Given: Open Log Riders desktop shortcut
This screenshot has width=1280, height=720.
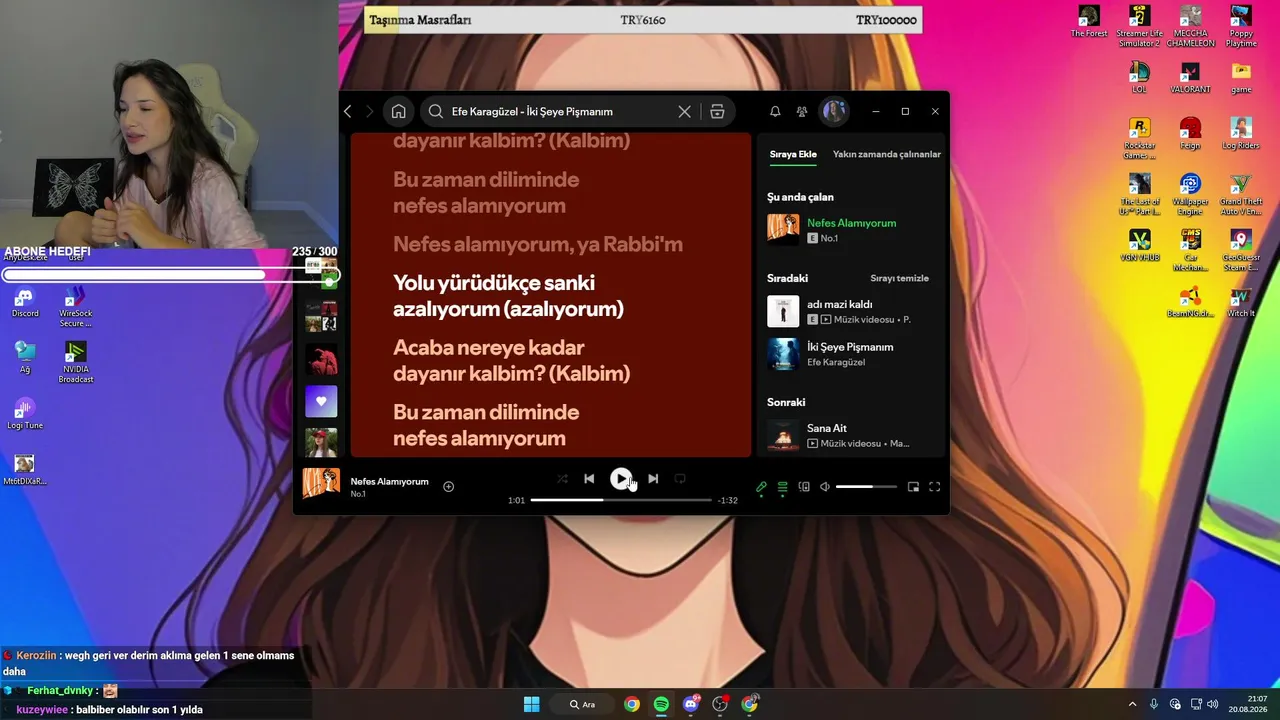Looking at the screenshot, I should (x=1241, y=133).
